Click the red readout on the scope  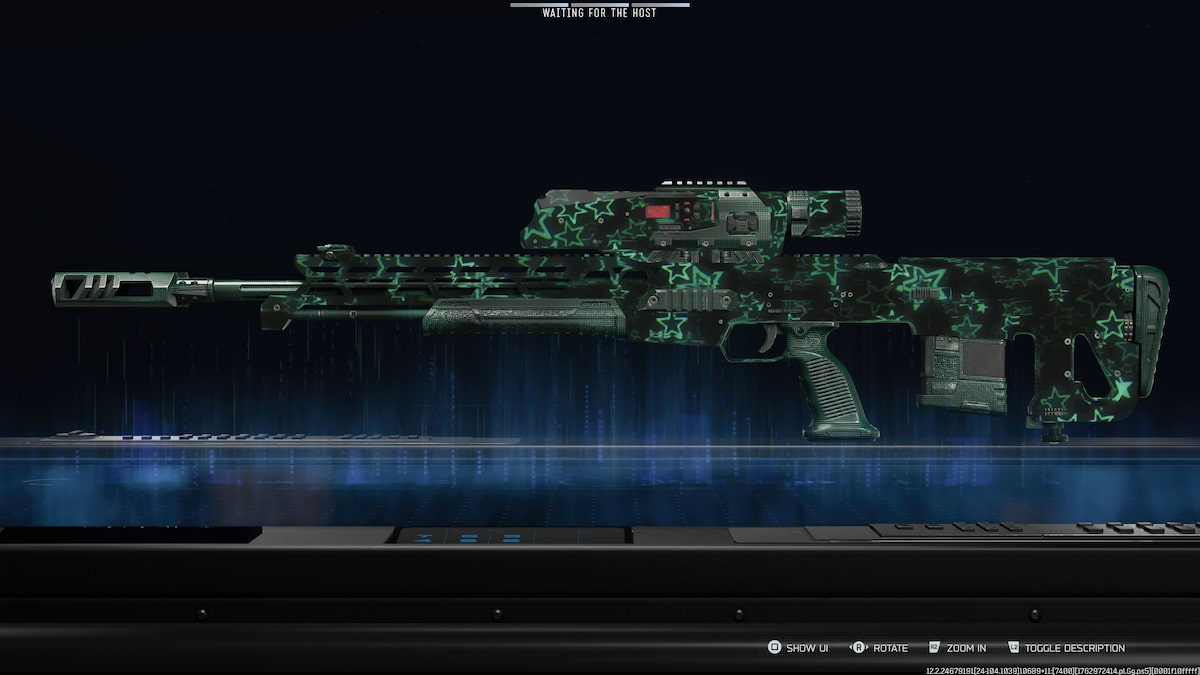(660, 210)
